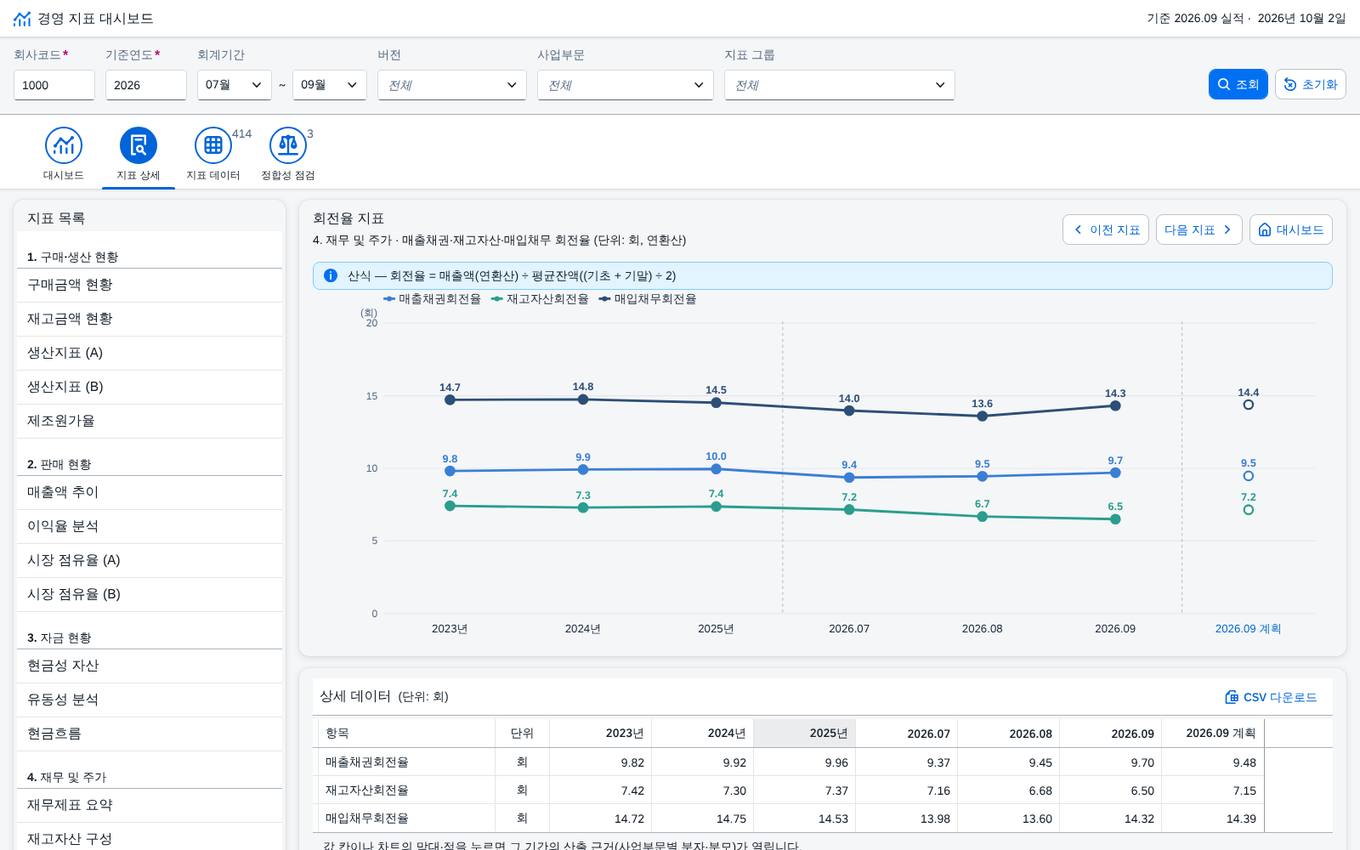Toggle 매입채무회전율 legend entry
1360x850 pixels.
[x=648, y=299]
